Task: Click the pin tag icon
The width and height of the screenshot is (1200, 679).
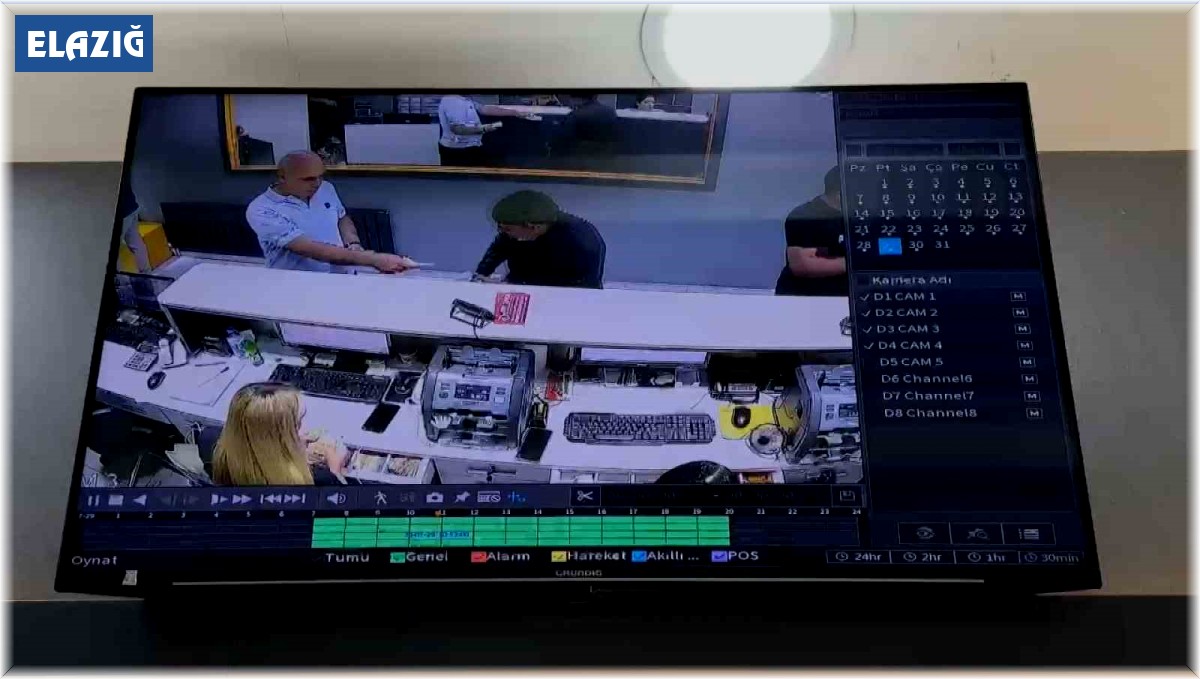Action: click(461, 497)
